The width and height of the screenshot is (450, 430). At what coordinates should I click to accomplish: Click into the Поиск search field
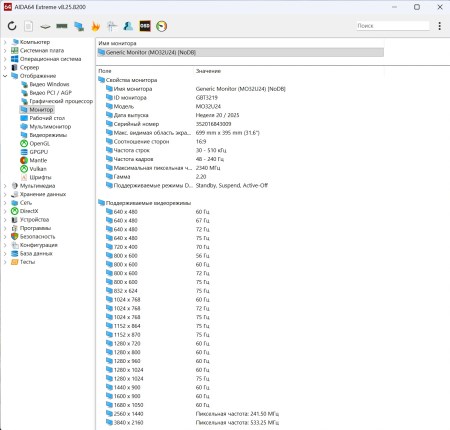tap(393, 26)
